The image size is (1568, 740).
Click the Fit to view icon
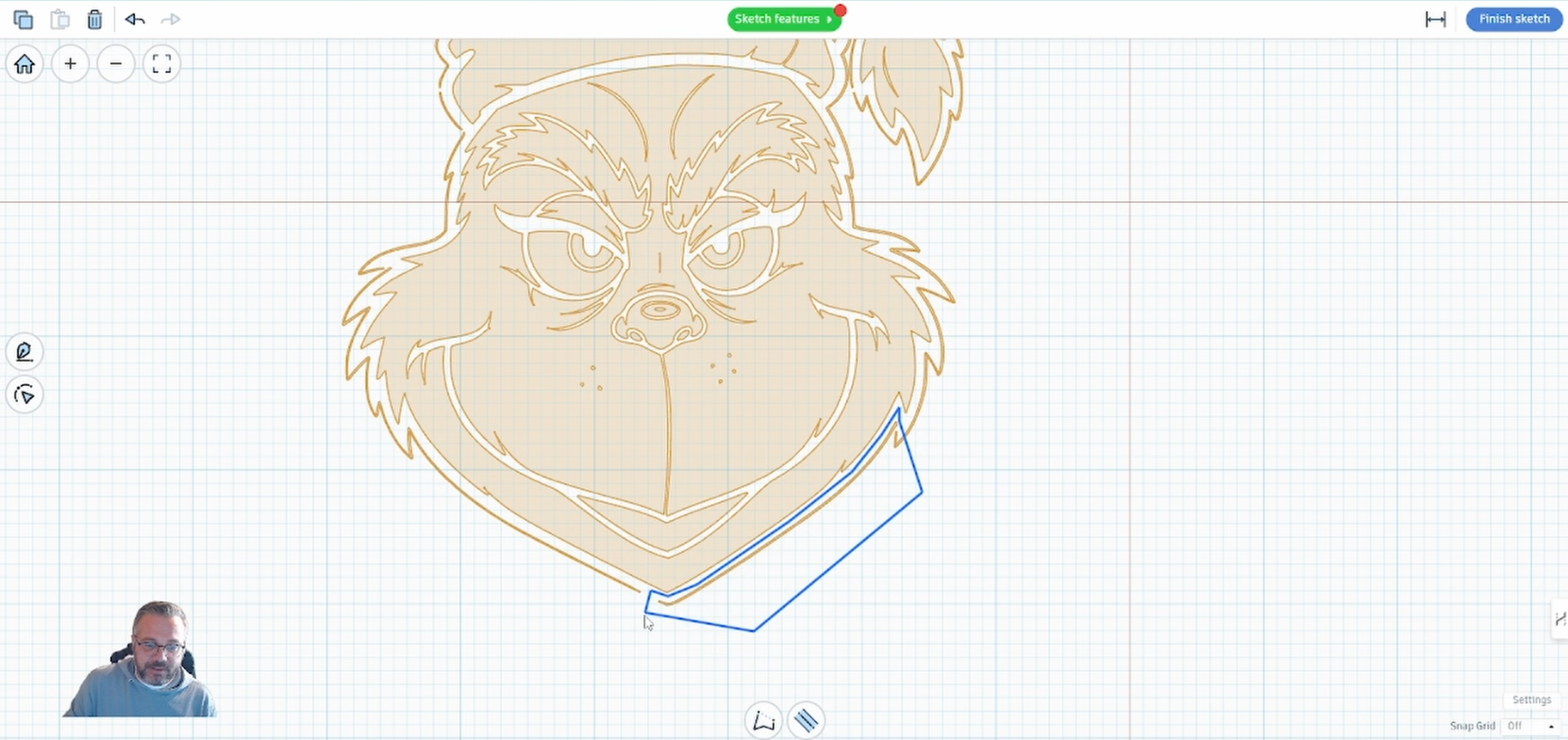(161, 64)
